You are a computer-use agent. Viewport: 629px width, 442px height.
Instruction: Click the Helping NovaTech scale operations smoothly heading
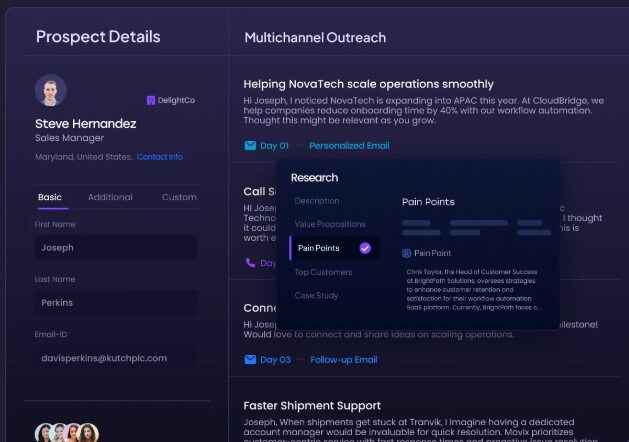coord(368,84)
